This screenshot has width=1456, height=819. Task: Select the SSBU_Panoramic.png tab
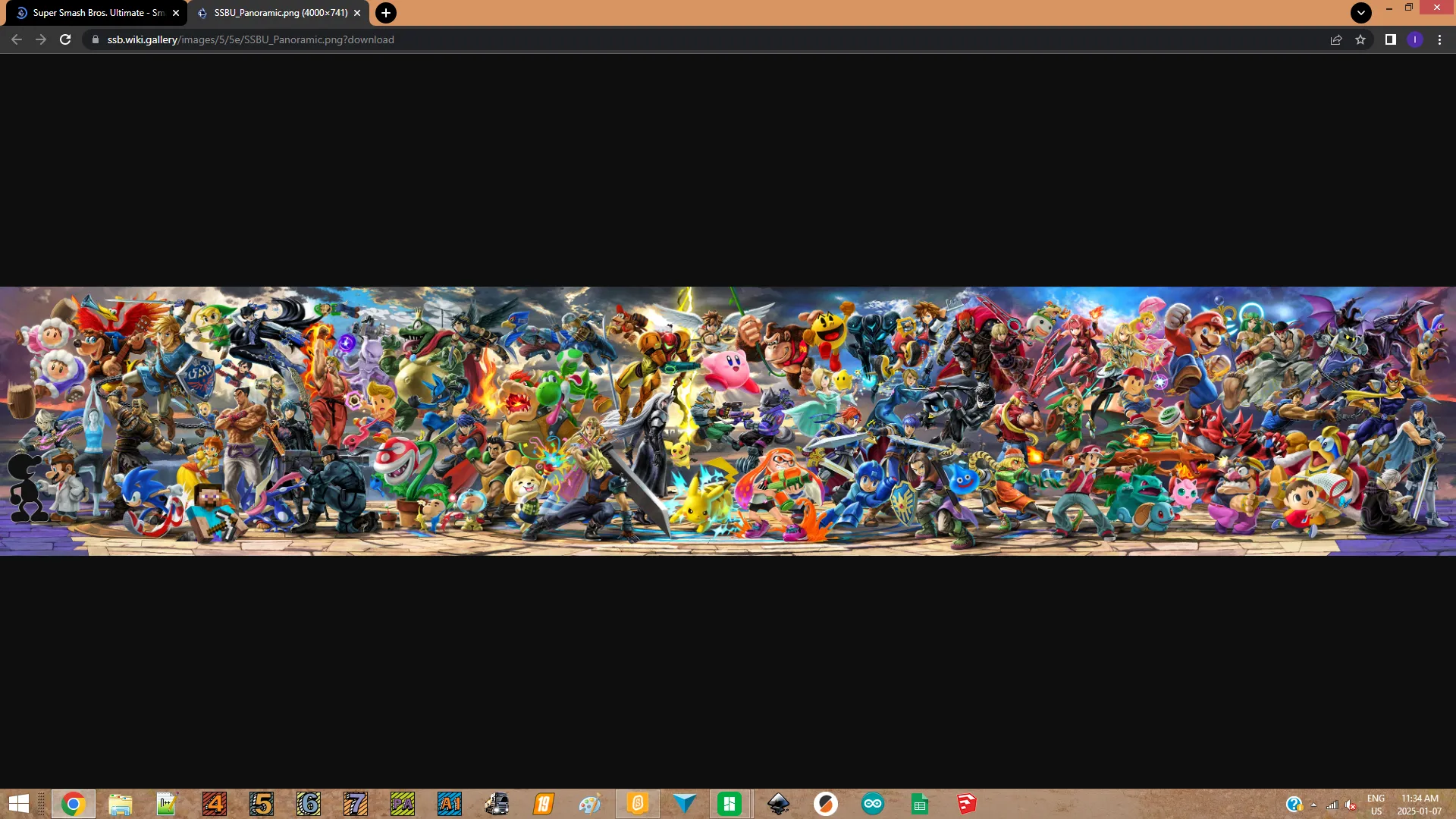278,13
